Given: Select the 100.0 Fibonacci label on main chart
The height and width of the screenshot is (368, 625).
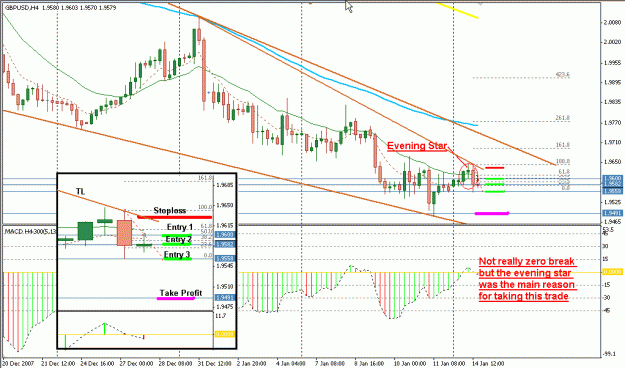Looking at the screenshot, I should point(563,161).
